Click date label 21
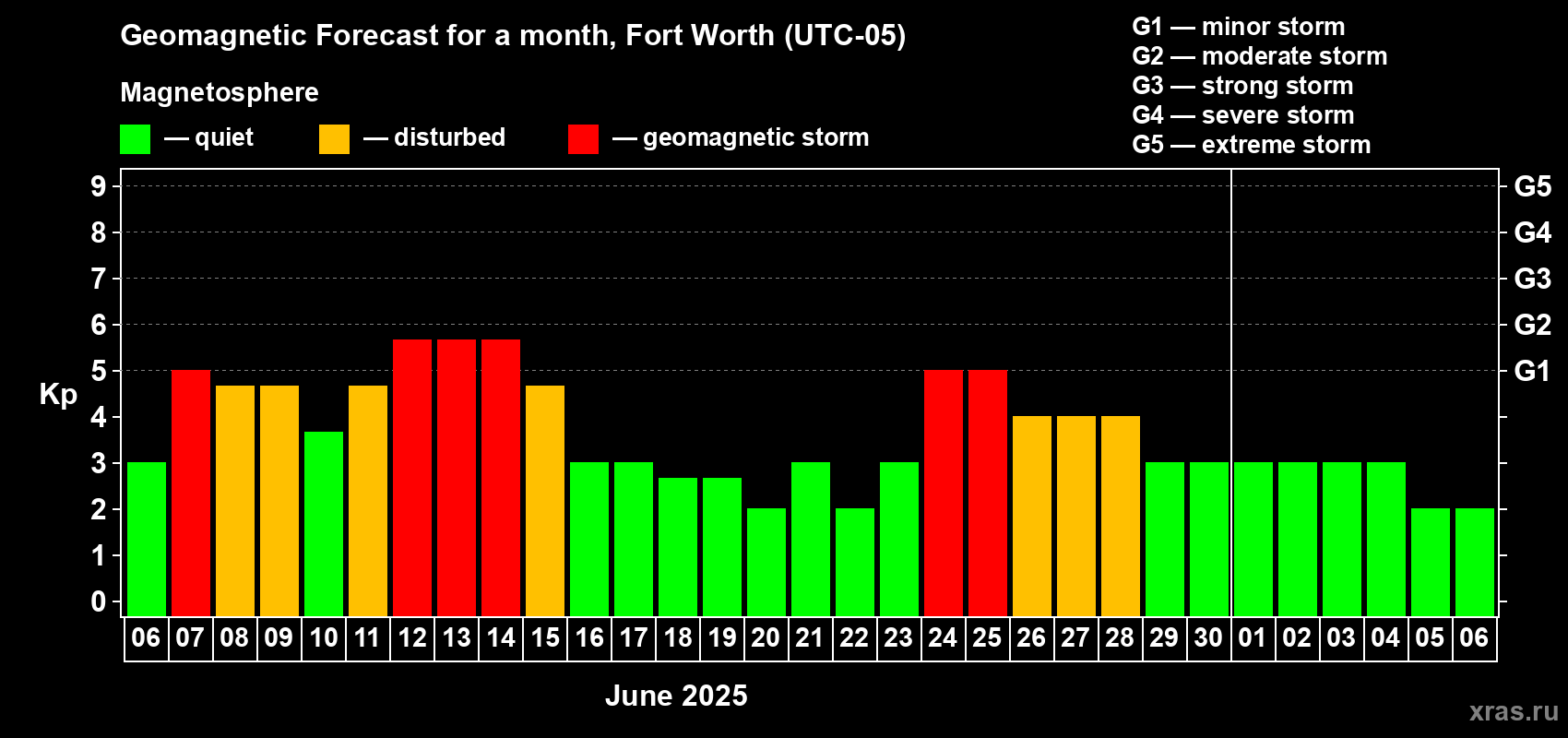Image resolution: width=1568 pixels, height=738 pixels. click(x=810, y=637)
